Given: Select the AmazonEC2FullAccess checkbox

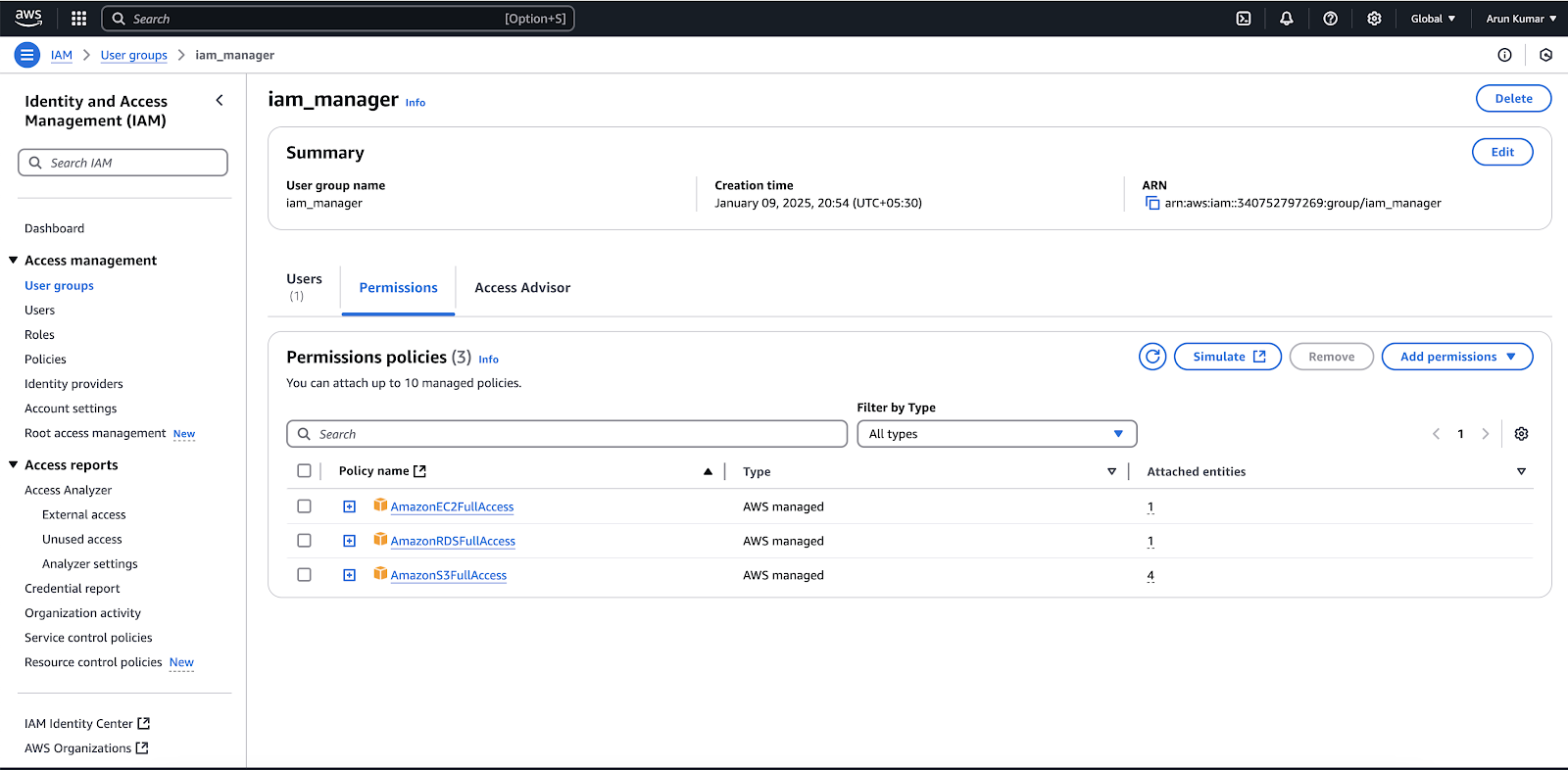Looking at the screenshot, I should click(304, 506).
